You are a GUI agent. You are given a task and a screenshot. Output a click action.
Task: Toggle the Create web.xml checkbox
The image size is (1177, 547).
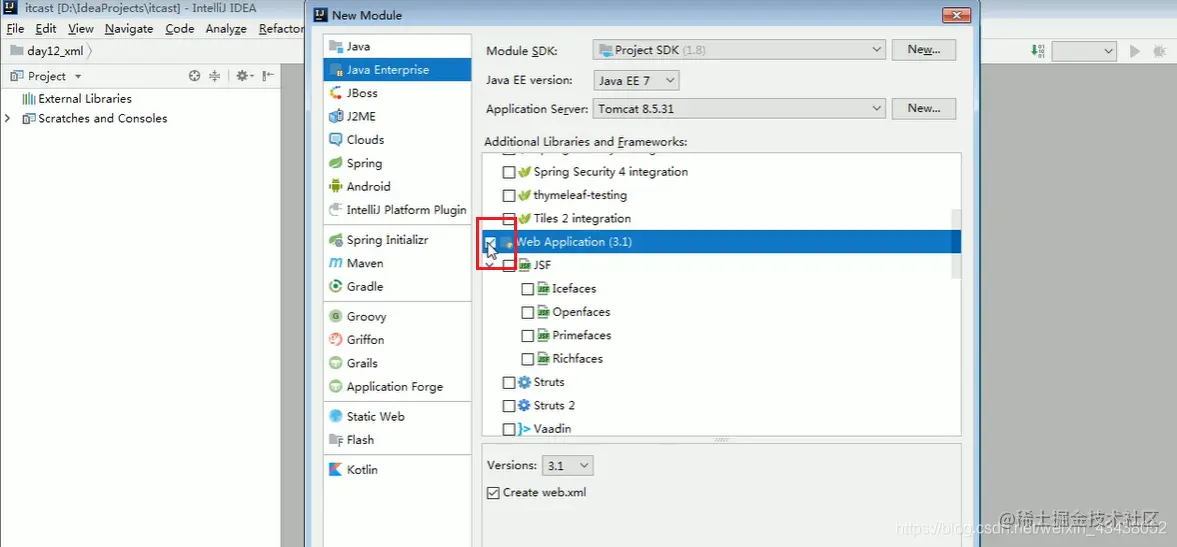493,493
